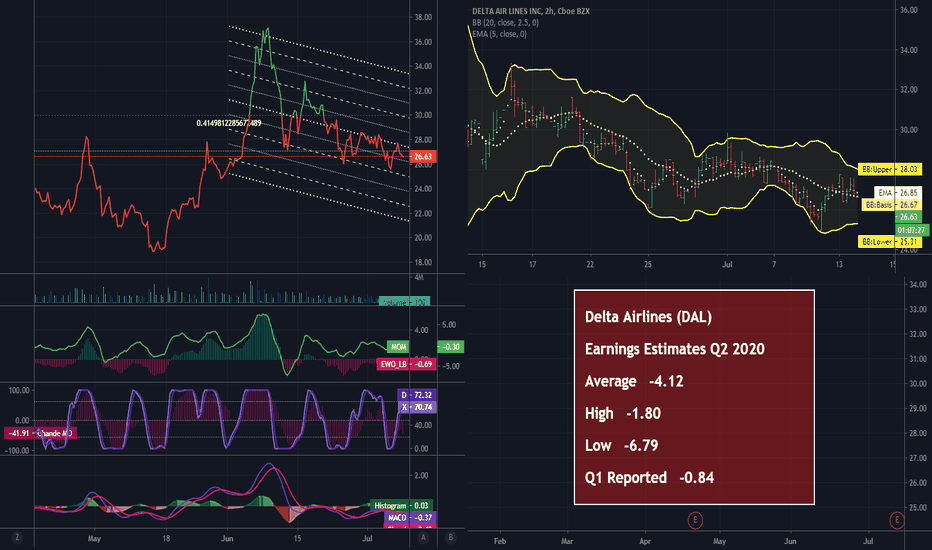Click the green 26.63 current price label

[x=909, y=217]
